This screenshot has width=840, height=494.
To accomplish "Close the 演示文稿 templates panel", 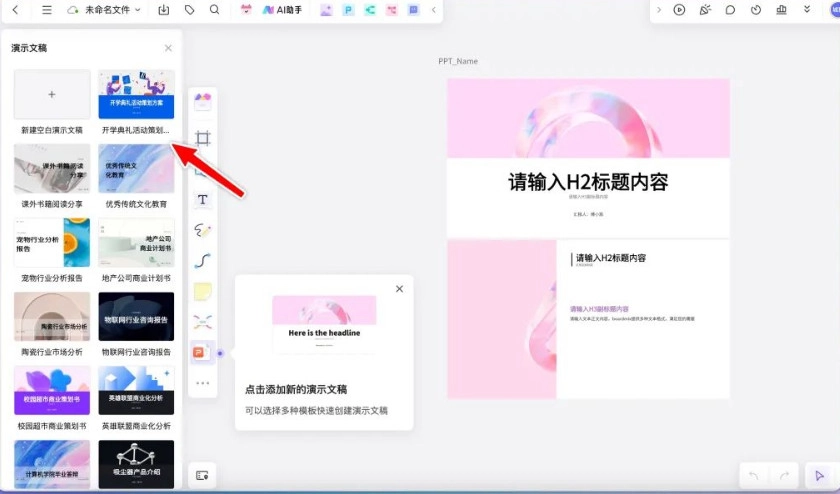I will click(x=168, y=48).
